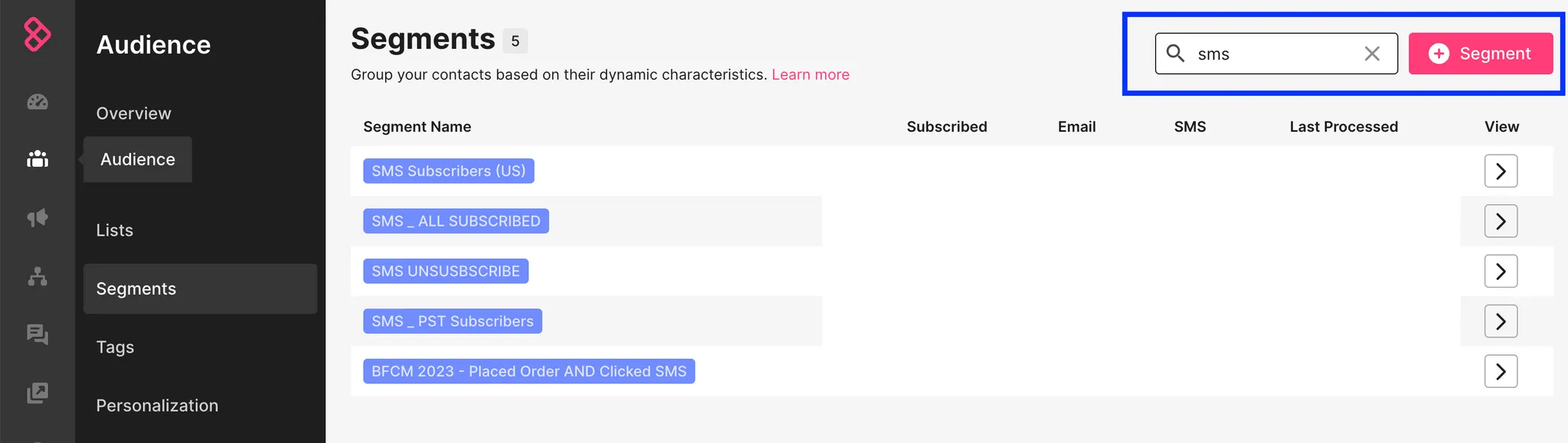Open view arrow for SMS _ PST Subscribers
This screenshot has width=1568, height=443.
pyautogui.click(x=1501, y=321)
